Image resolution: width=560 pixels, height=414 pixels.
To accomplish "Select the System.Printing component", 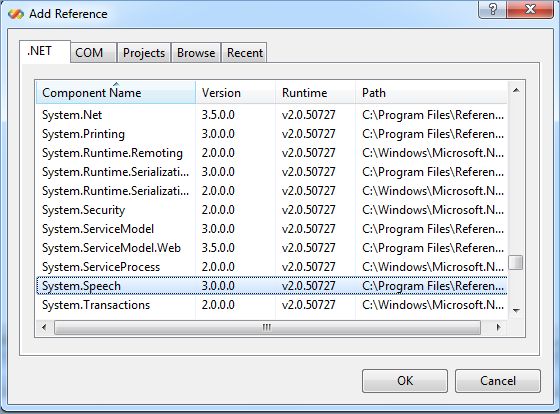I will pyautogui.click(x=271, y=134).
